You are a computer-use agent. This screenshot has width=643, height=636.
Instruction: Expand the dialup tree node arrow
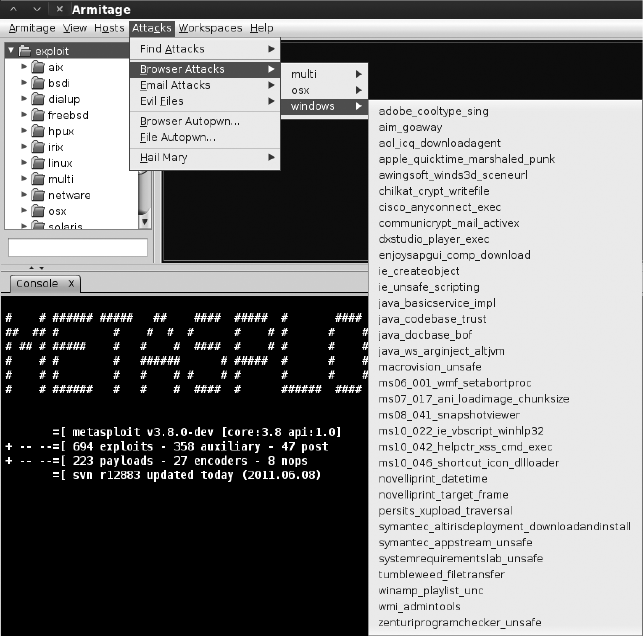(24, 98)
